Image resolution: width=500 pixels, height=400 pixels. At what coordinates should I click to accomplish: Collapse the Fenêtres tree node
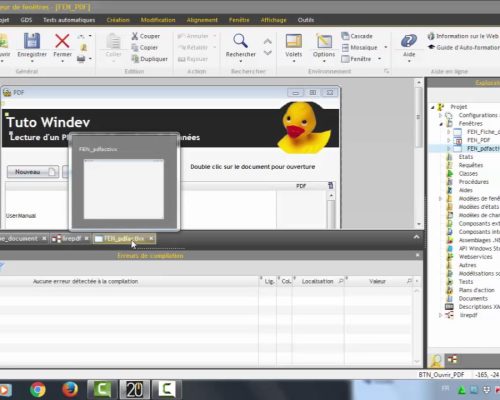point(441,124)
